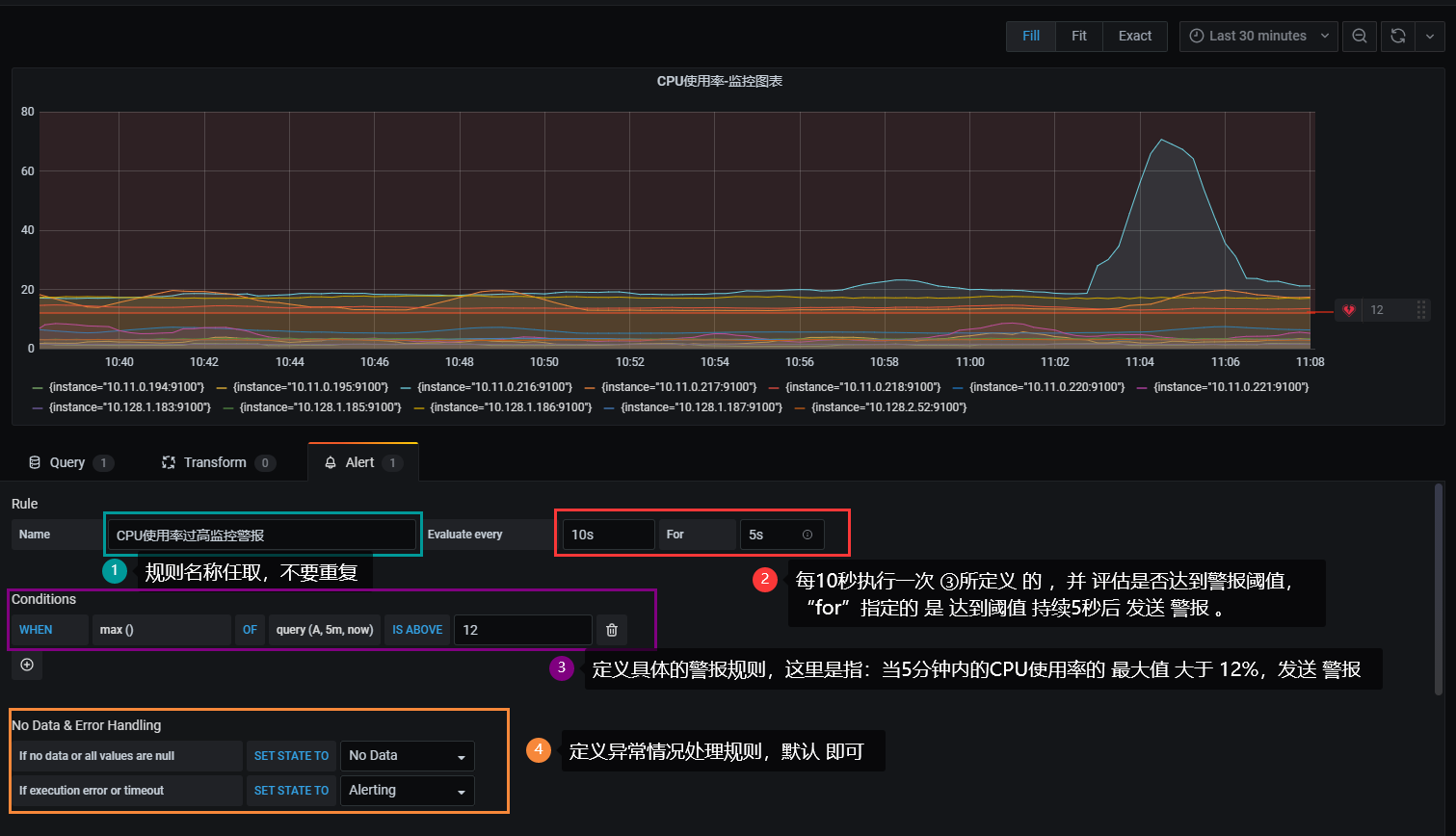Click the info icon in the For field
The height and width of the screenshot is (836, 1456).
point(807,535)
